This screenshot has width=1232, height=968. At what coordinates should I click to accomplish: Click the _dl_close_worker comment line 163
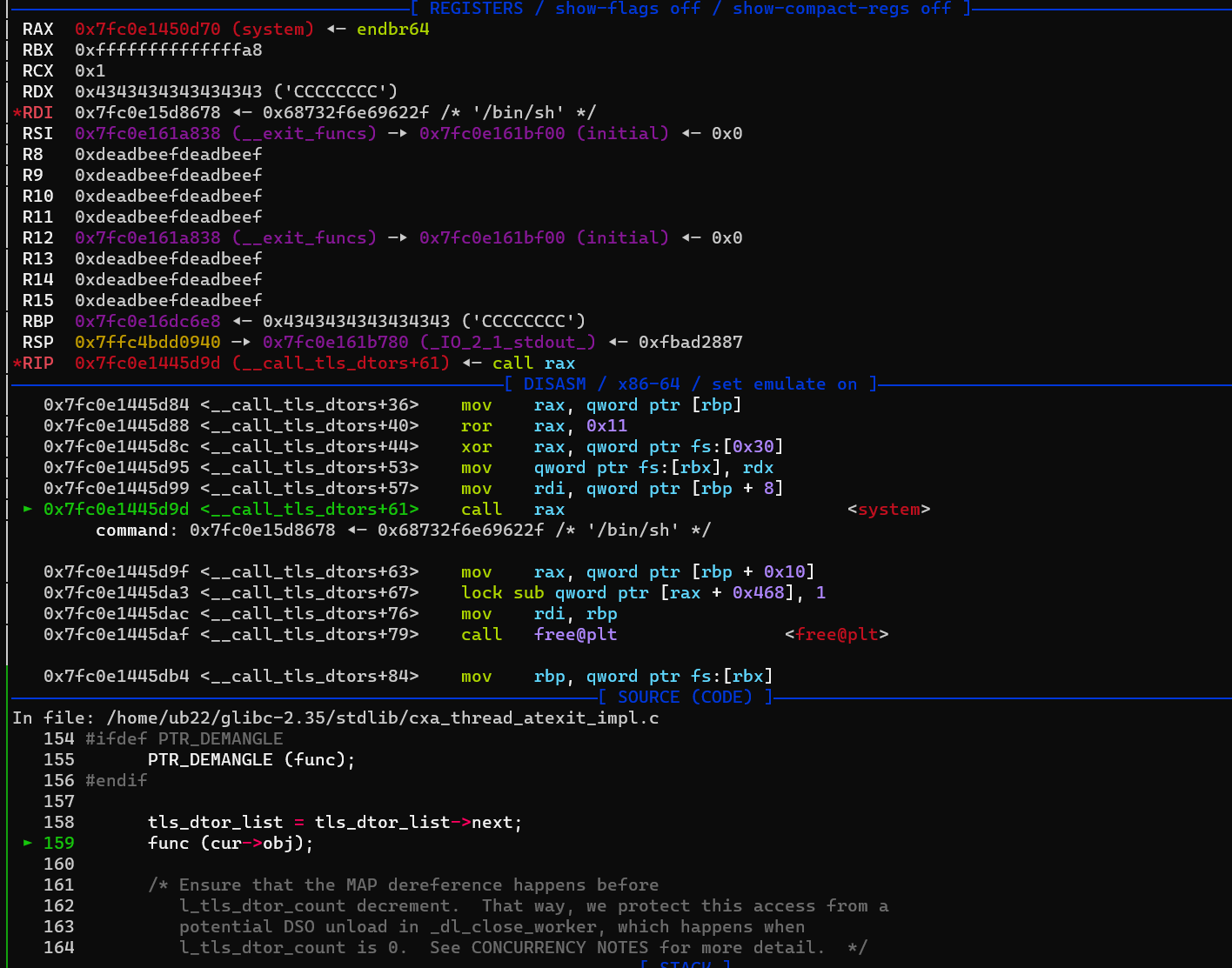point(492,926)
